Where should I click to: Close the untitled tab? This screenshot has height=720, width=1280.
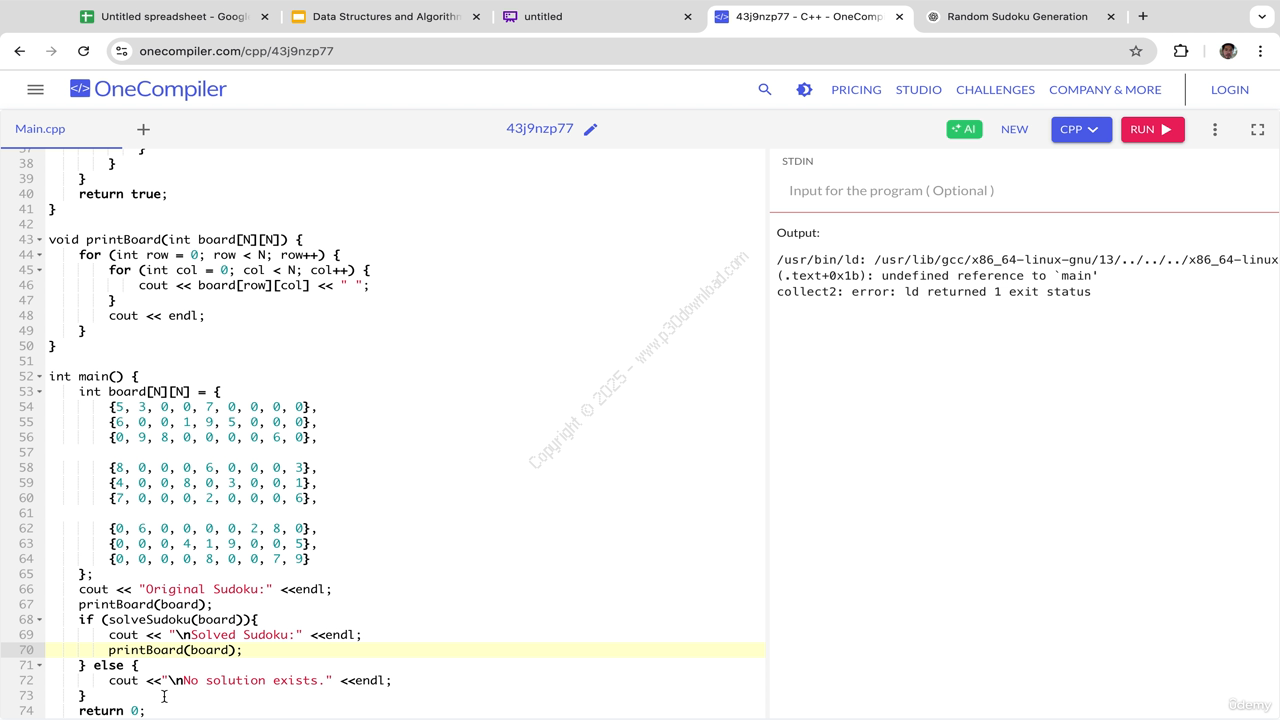[x=688, y=17]
